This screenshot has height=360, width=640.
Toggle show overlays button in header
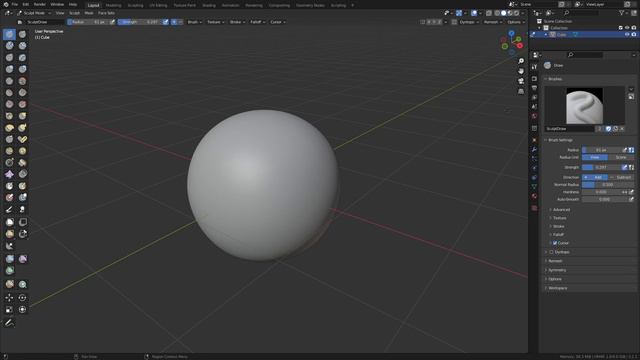click(x=474, y=13)
